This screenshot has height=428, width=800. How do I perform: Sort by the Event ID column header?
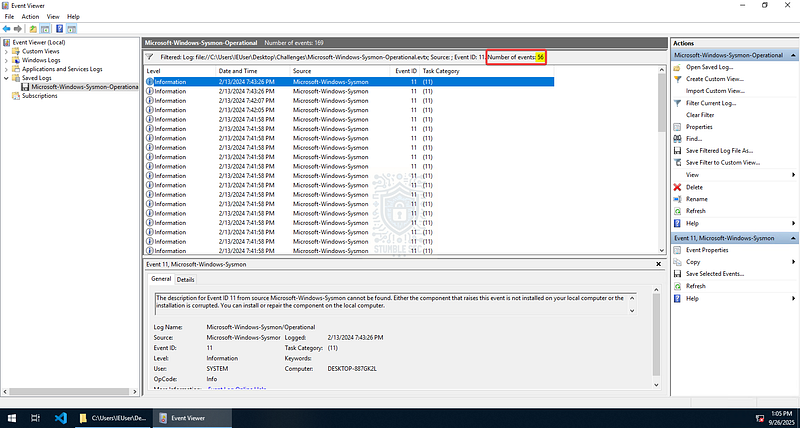(405, 71)
